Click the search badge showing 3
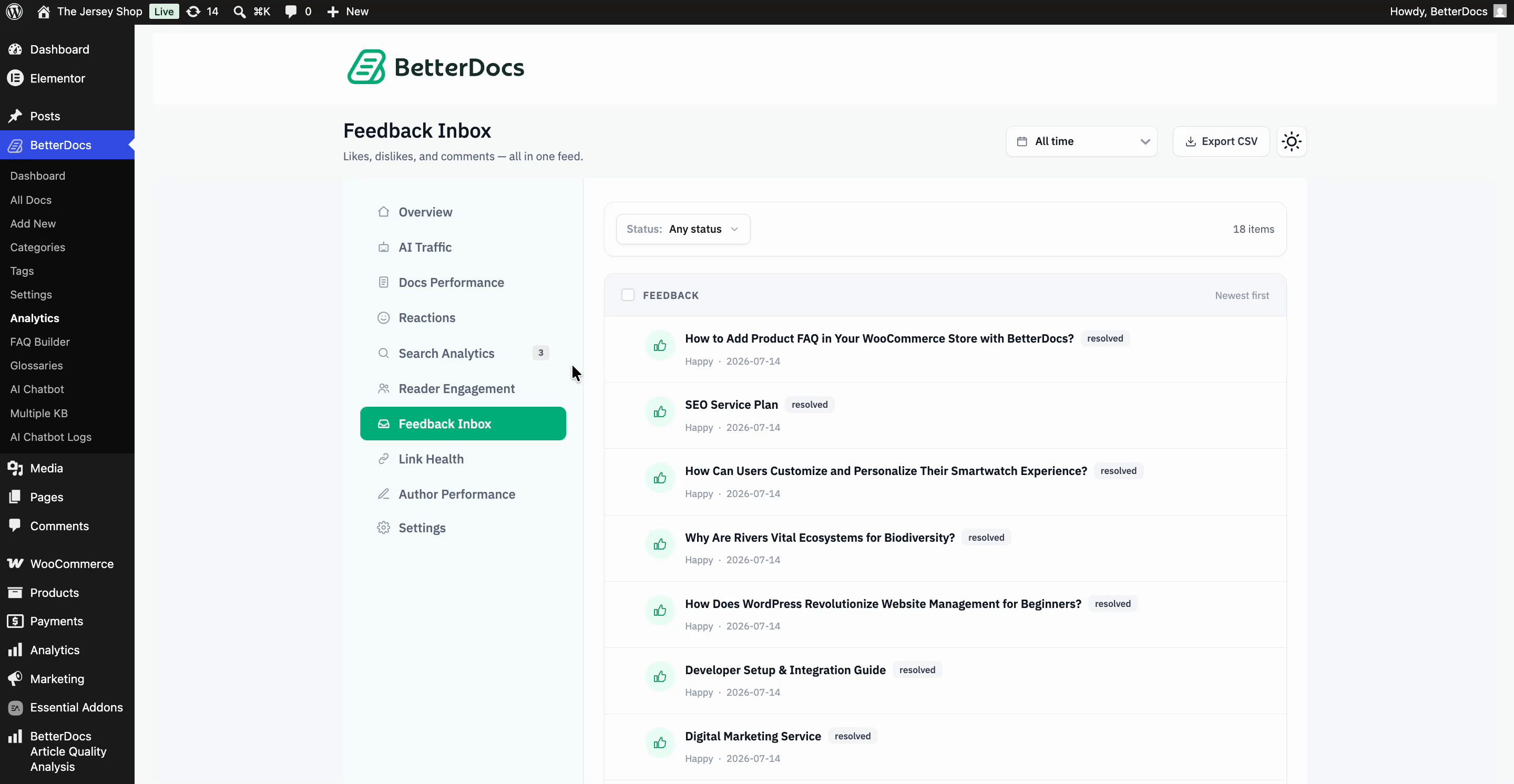Screen dimensions: 1514x784 [541, 353]
